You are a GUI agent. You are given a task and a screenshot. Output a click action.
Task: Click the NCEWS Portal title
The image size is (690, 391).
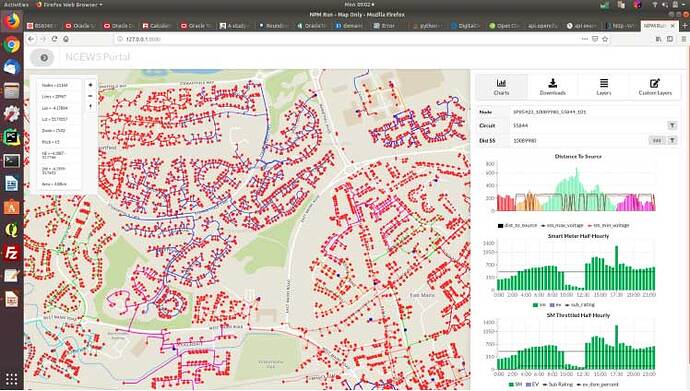pyautogui.click(x=97, y=57)
